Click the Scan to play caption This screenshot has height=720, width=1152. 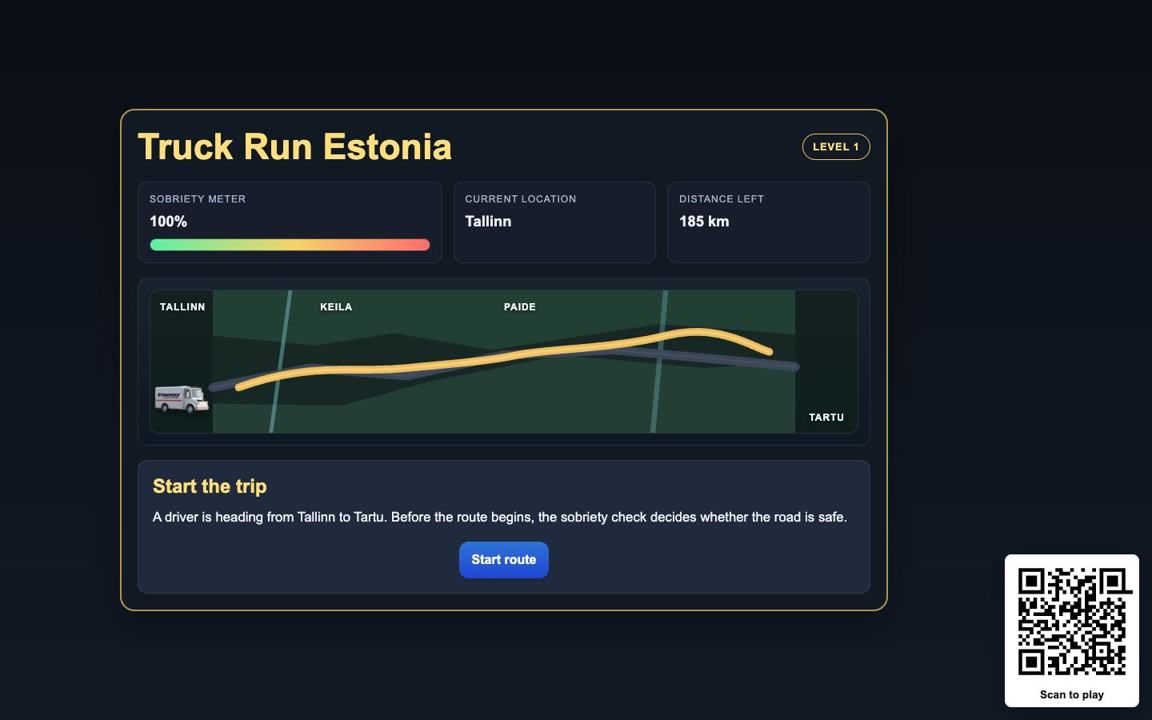click(1072, 694)
